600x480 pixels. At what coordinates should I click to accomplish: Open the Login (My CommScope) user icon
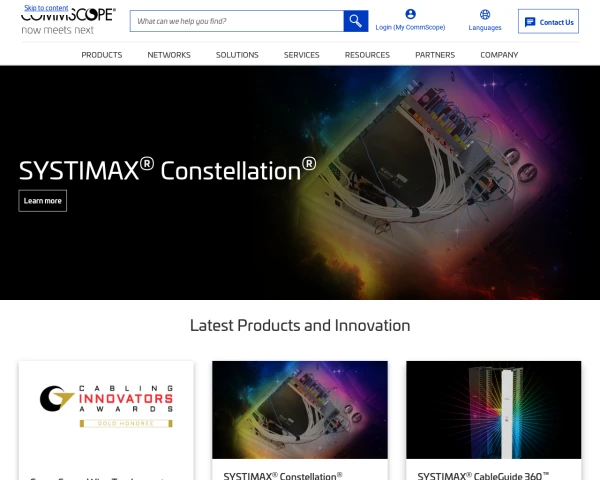(x=410, y=14)
